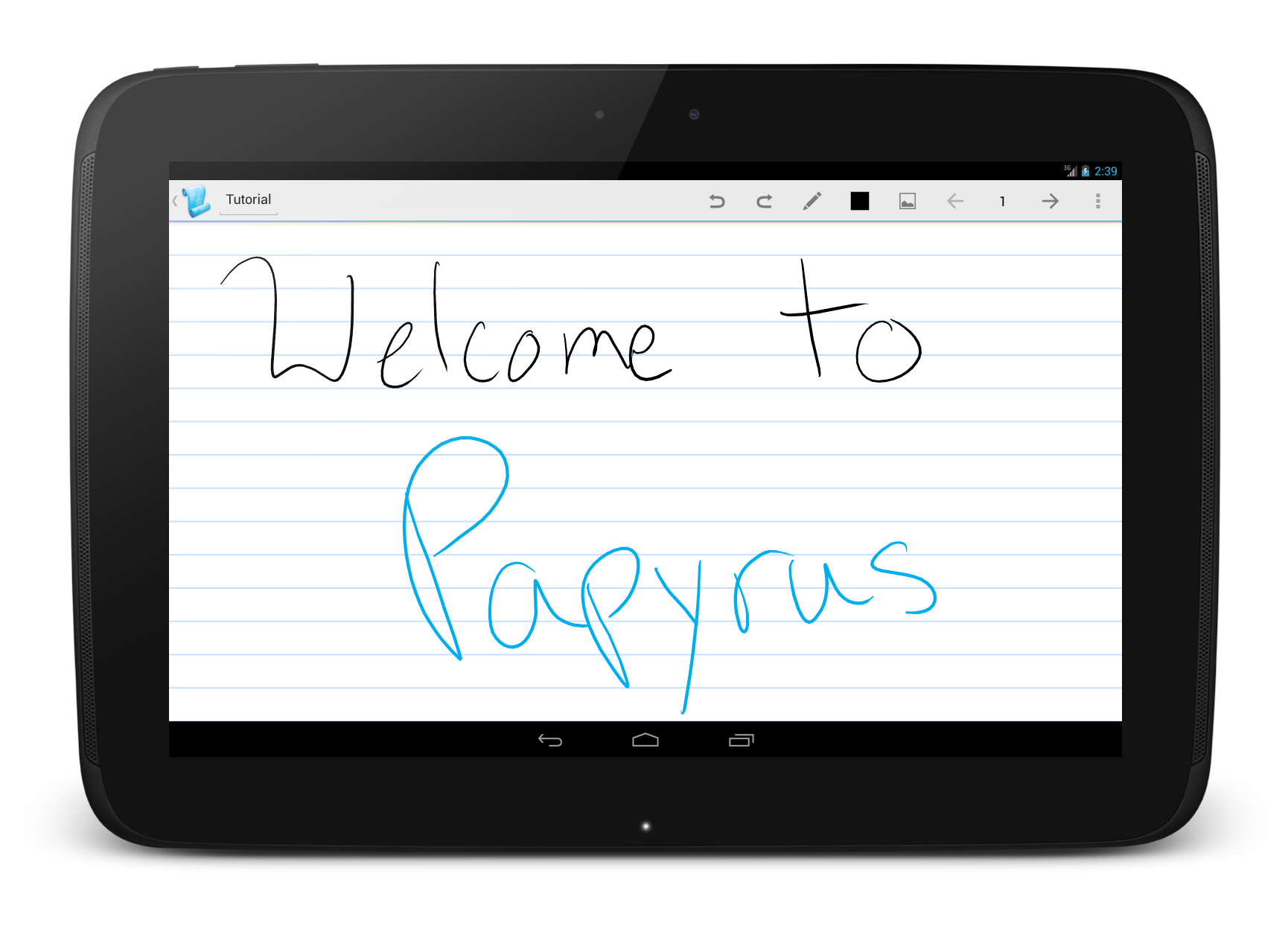Insert image via picture icon

tap(908, 201)
